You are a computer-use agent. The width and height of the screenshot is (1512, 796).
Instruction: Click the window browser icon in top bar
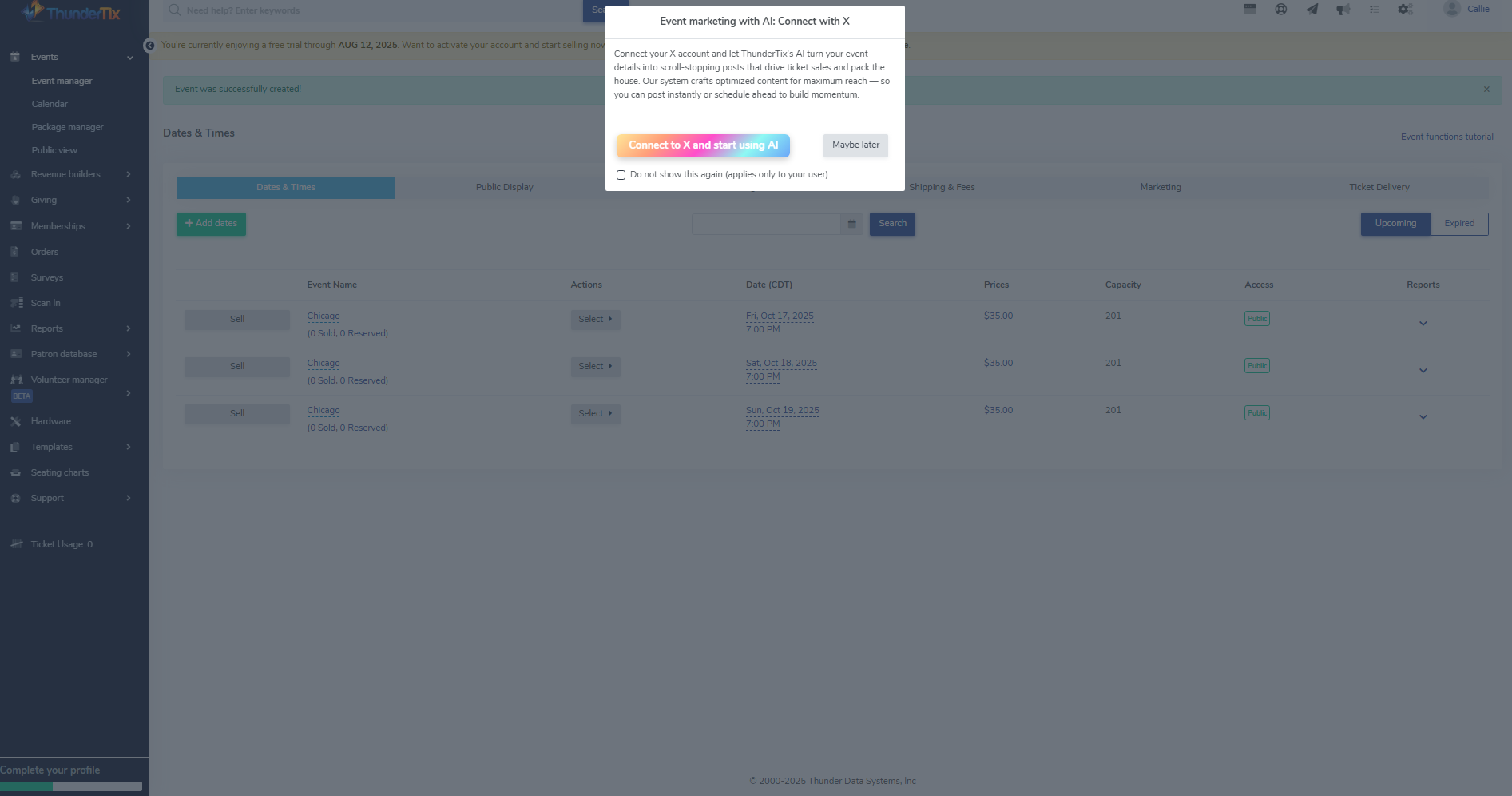(x=1250, y=9)
